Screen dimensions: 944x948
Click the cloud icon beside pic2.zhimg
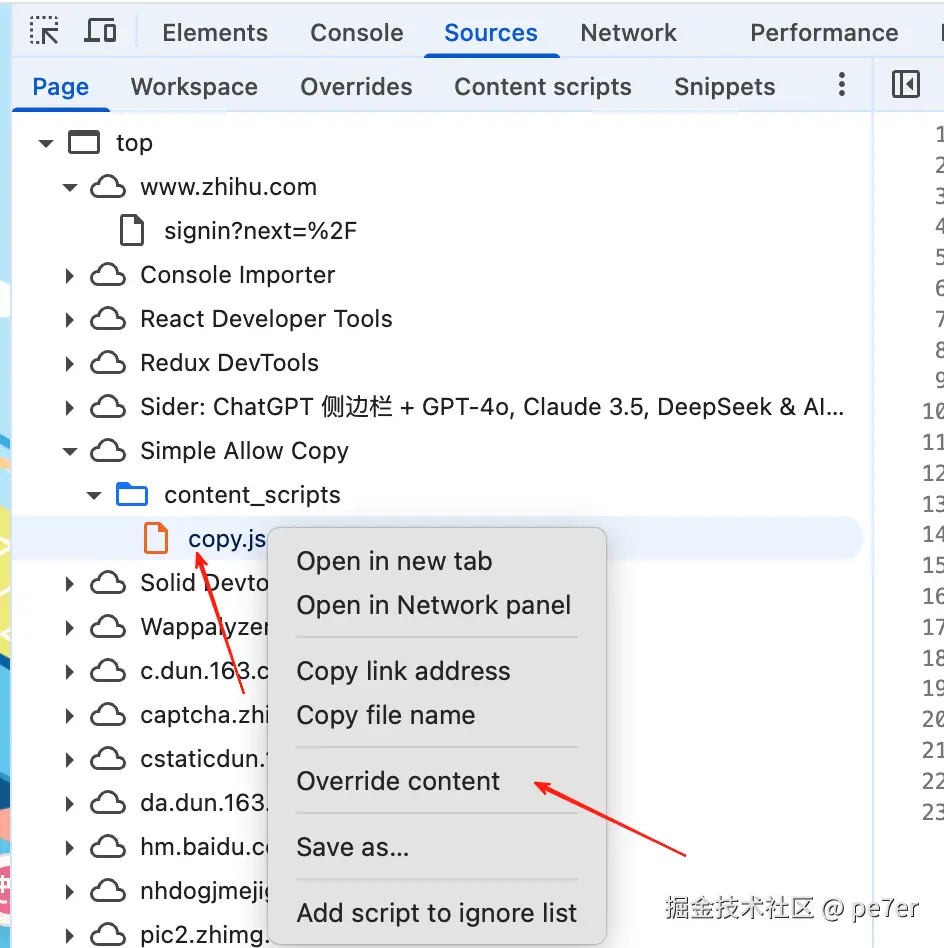tap(108, 935)
